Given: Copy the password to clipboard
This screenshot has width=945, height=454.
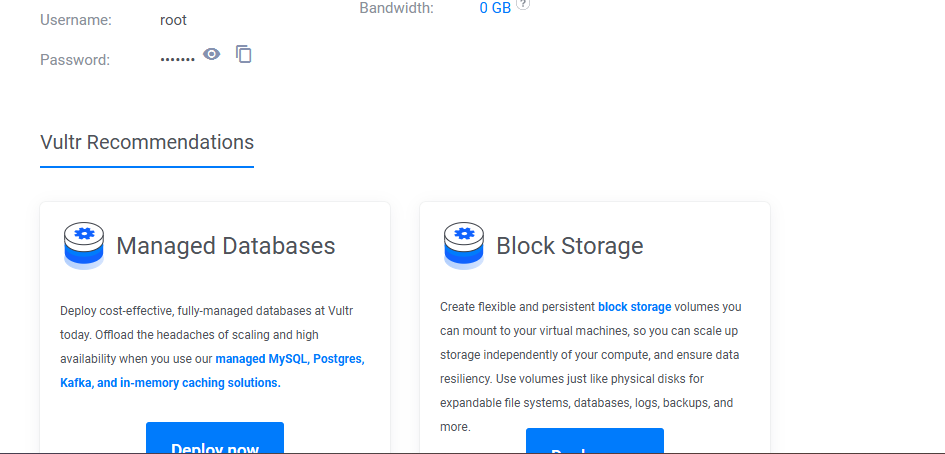Looking at the screenshot, I should point(243,54).
